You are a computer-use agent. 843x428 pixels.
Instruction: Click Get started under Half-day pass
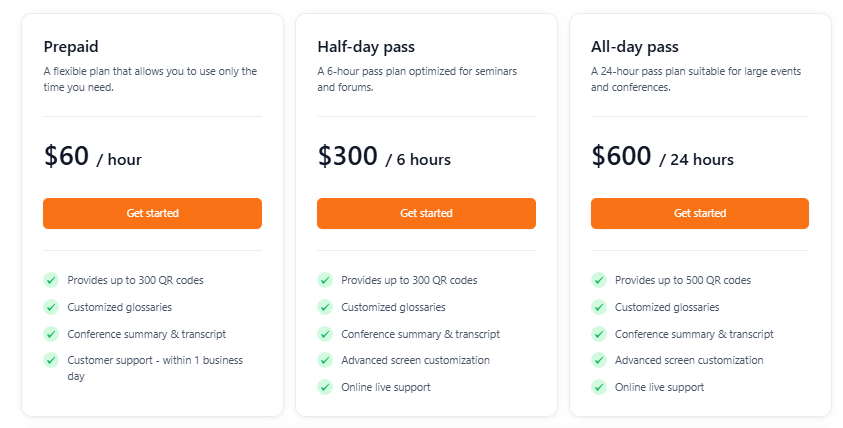click(426, 213)
